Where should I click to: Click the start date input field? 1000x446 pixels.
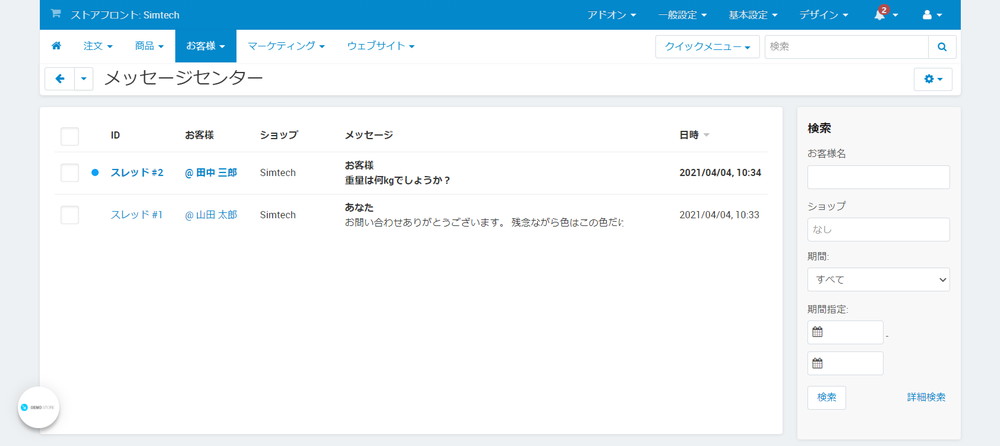[x=845, y=332]
